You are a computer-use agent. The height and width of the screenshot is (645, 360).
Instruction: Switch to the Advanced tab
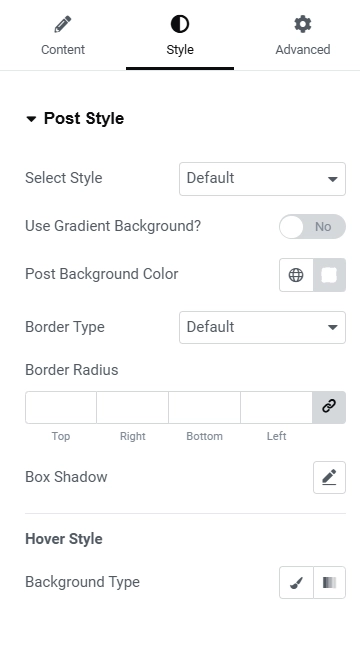[x=303, y=36]
